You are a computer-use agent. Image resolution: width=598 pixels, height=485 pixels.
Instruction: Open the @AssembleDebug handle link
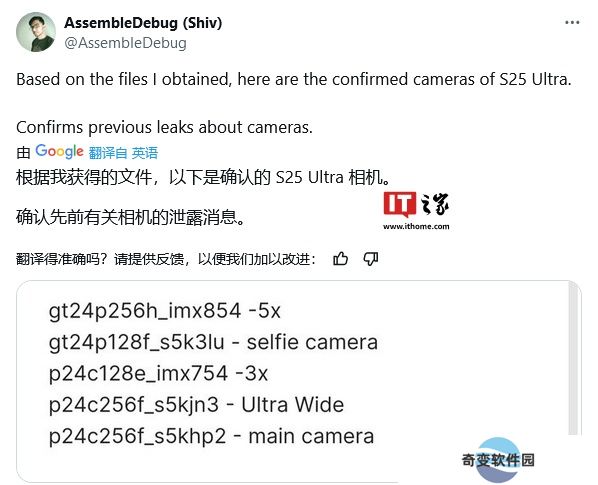pos(125,43)
